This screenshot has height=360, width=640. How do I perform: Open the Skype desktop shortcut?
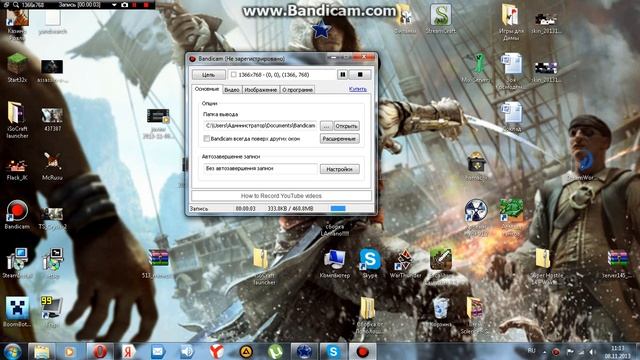coord(370,263)
